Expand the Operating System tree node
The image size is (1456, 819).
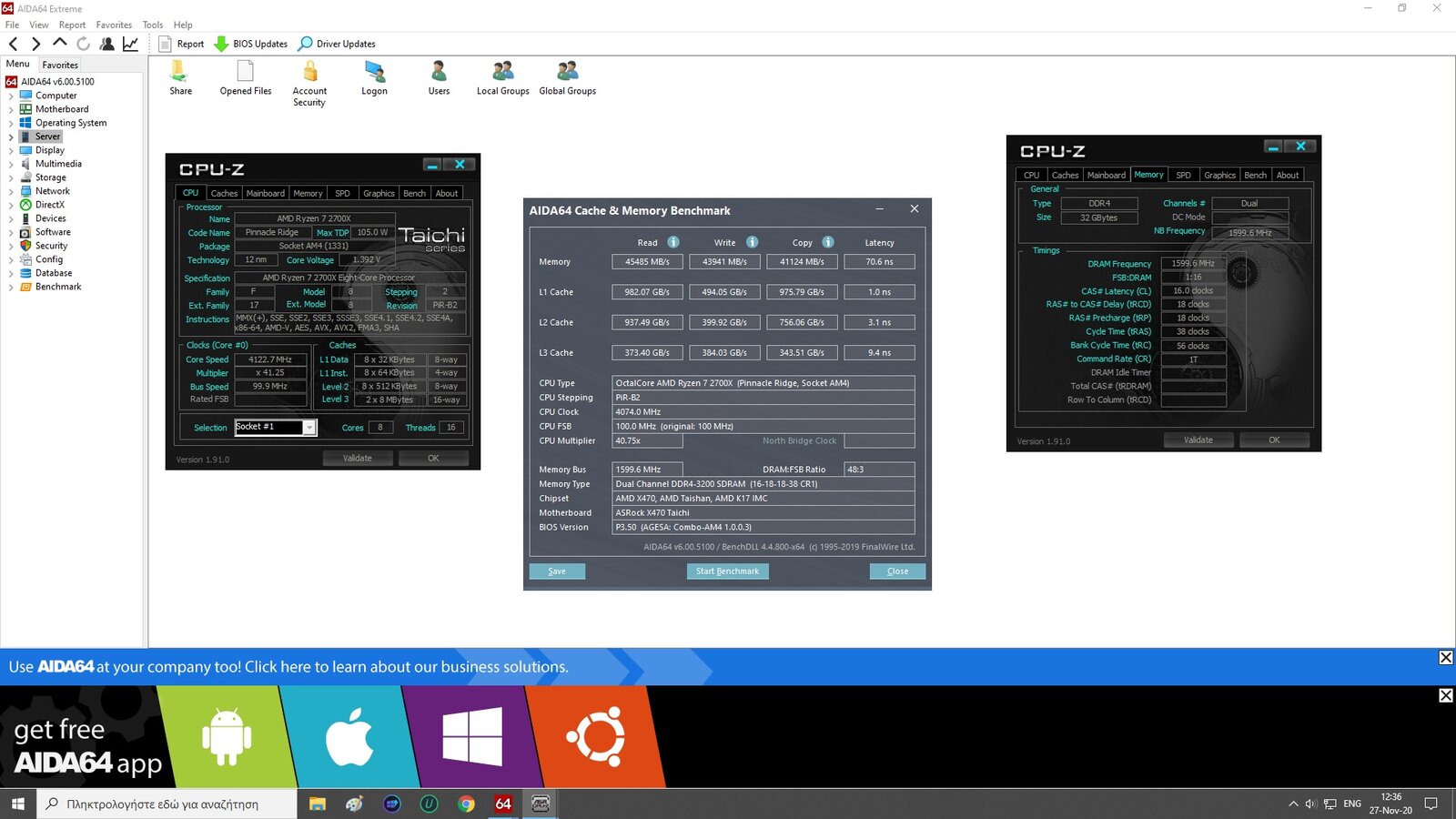coord(11,123)
